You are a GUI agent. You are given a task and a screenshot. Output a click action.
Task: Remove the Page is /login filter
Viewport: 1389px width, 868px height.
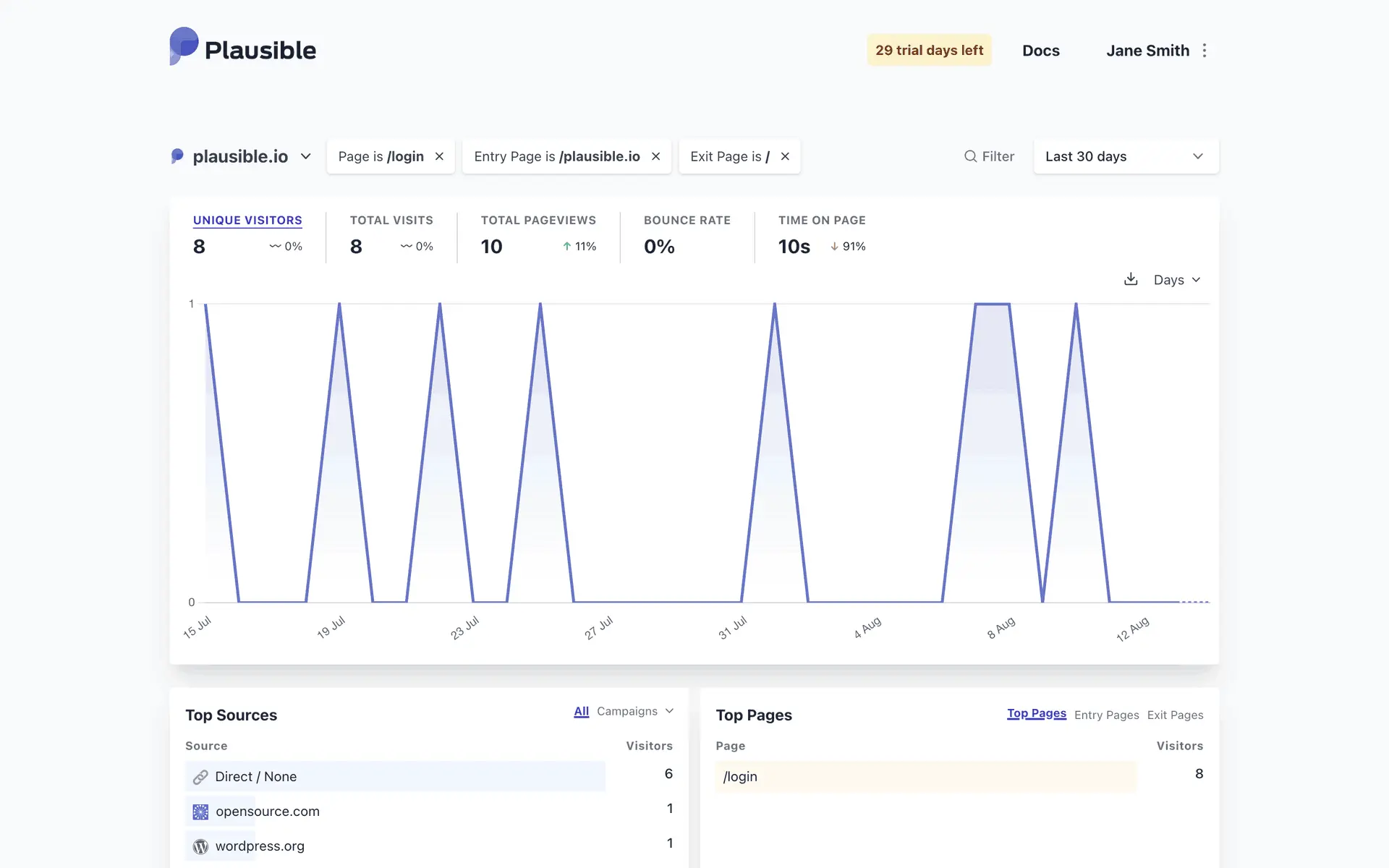pyautogui.click(x=439, y=156)
